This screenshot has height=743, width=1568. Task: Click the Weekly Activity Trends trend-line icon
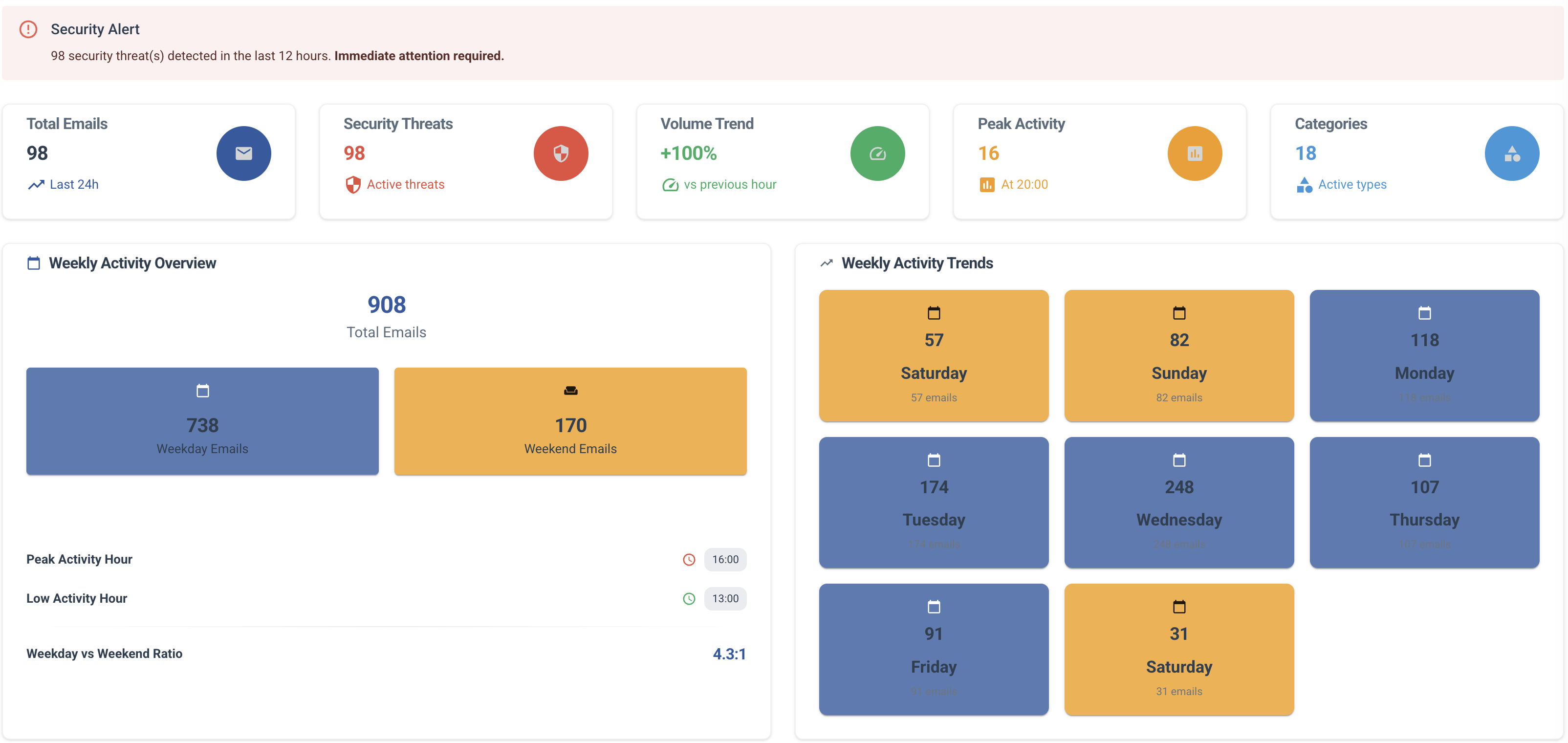click(x=826, y=263)
